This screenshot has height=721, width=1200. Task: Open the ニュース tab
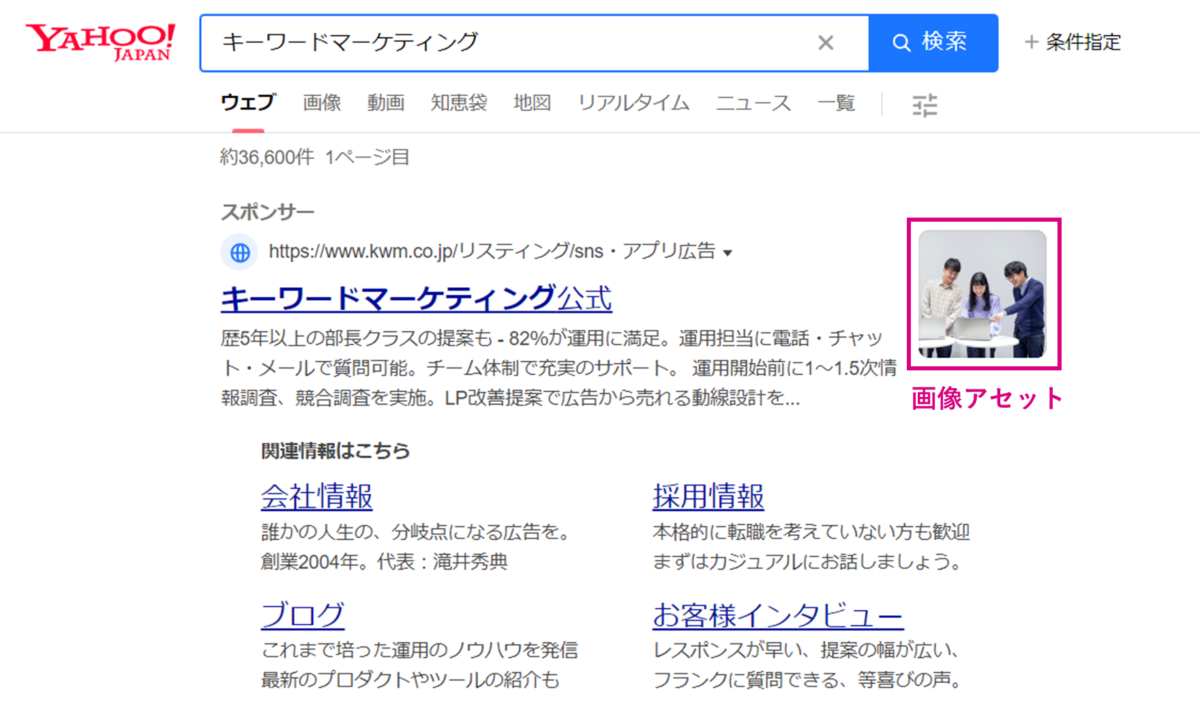click(x=753, y=102)
